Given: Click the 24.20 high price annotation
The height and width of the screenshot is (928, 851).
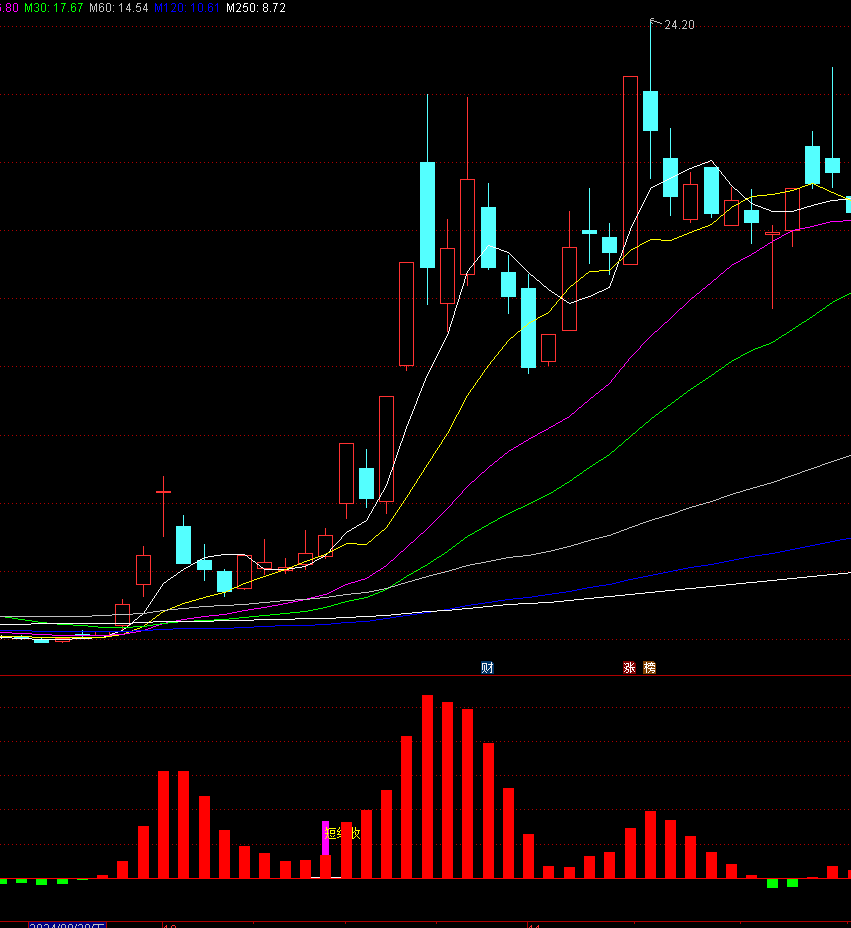Looking at the screenshot, I should pos(679,24).
